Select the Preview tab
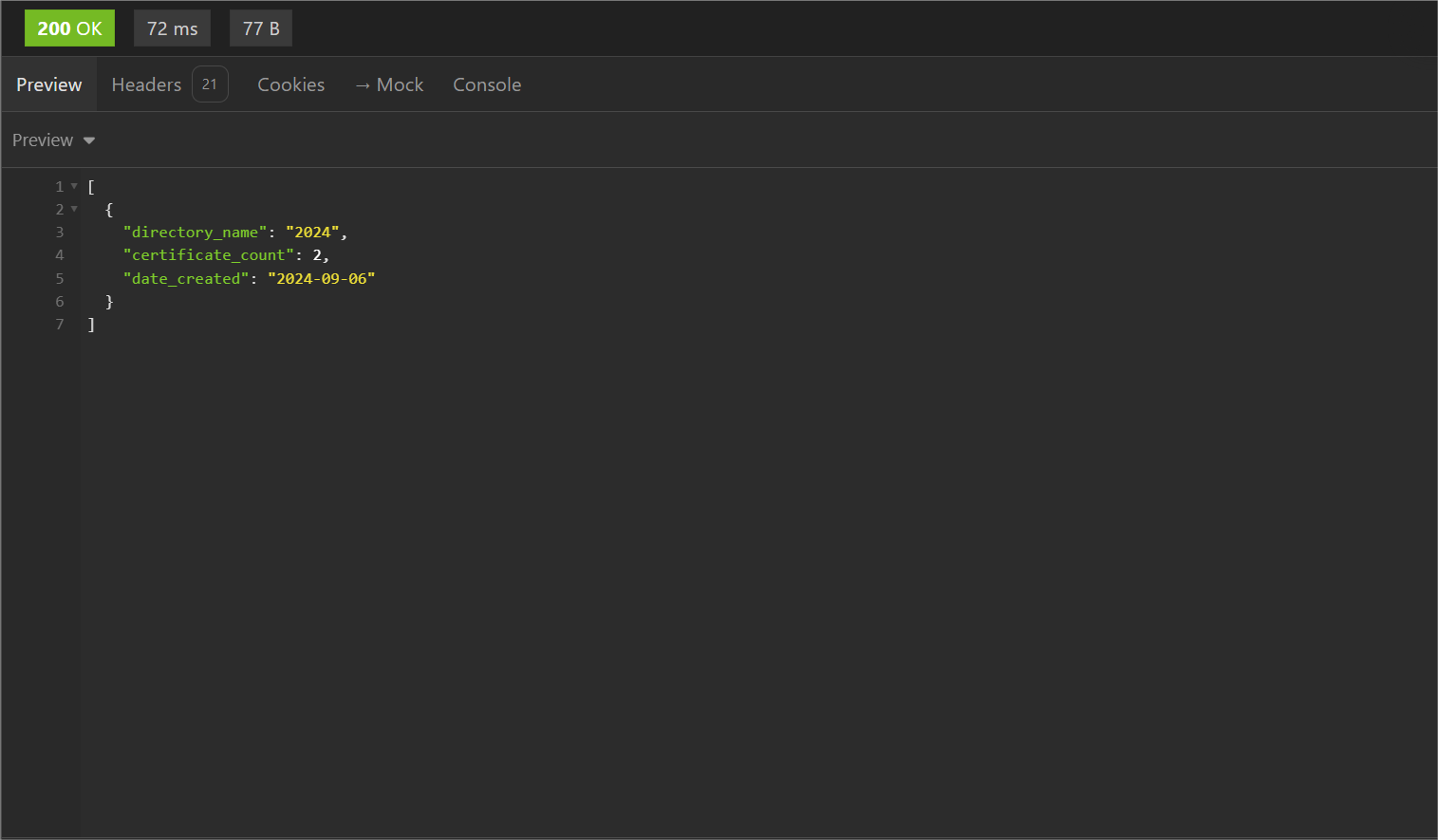The image size is (1438, 840). tap(48, 84)
